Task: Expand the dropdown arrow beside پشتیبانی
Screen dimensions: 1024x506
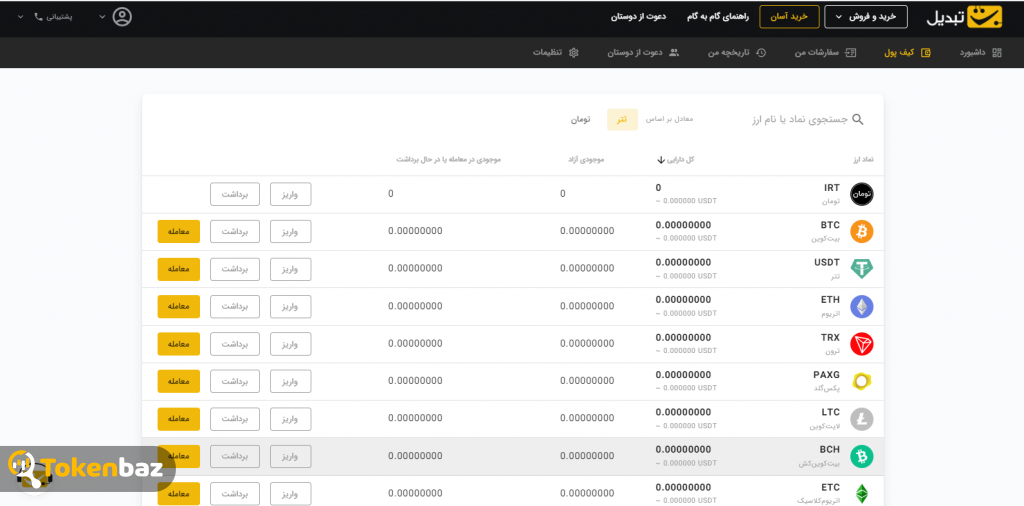Action: [20, 16]
